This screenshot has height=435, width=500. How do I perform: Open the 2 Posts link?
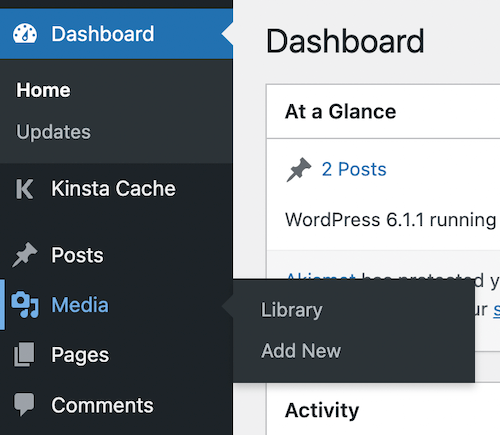(x=354, y=169)
